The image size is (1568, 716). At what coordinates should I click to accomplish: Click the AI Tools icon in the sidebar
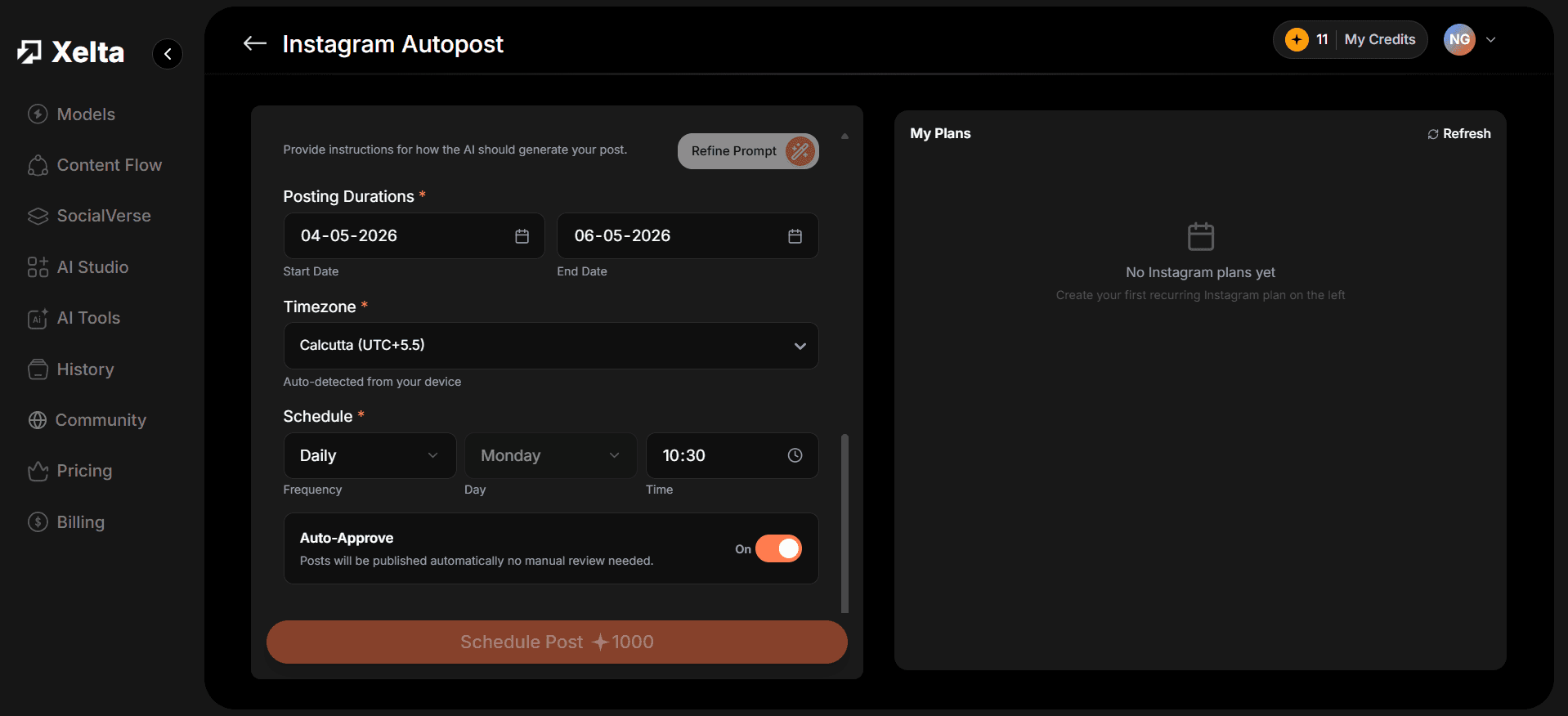(38, 318)
